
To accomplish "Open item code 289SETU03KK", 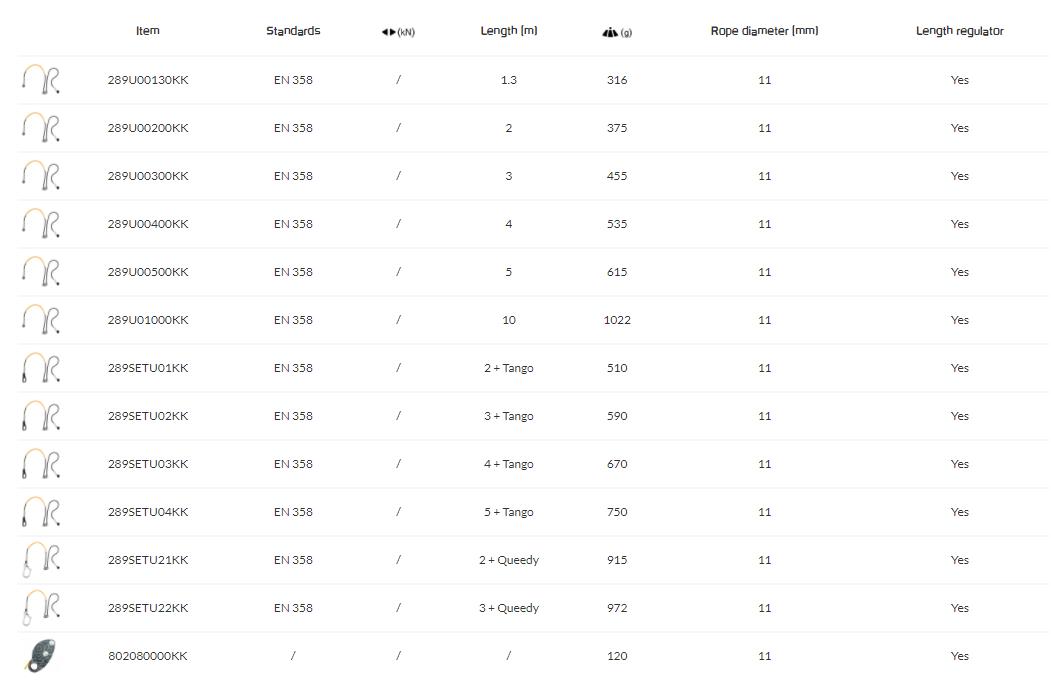I will (148, 464).
